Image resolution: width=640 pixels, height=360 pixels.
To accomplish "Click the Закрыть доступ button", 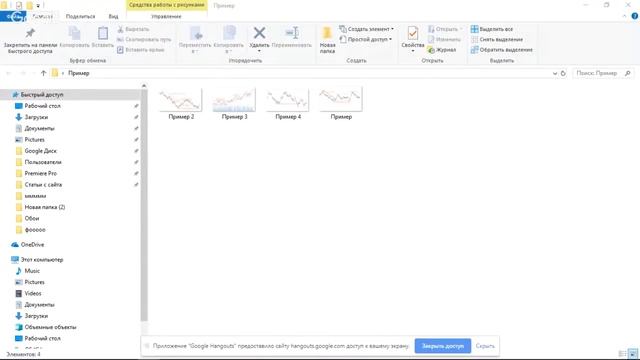I will pos(443,346).
